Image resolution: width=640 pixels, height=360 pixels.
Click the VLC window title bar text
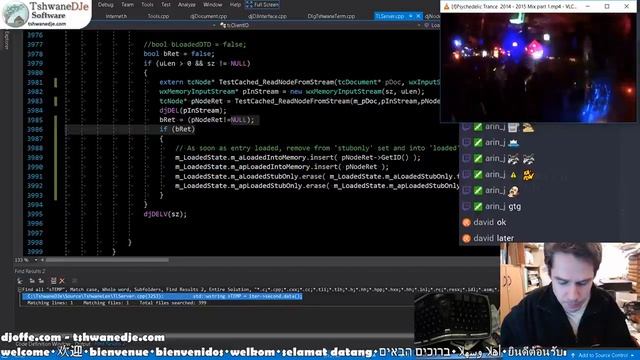pyautogui.click(x=513, y=7)
